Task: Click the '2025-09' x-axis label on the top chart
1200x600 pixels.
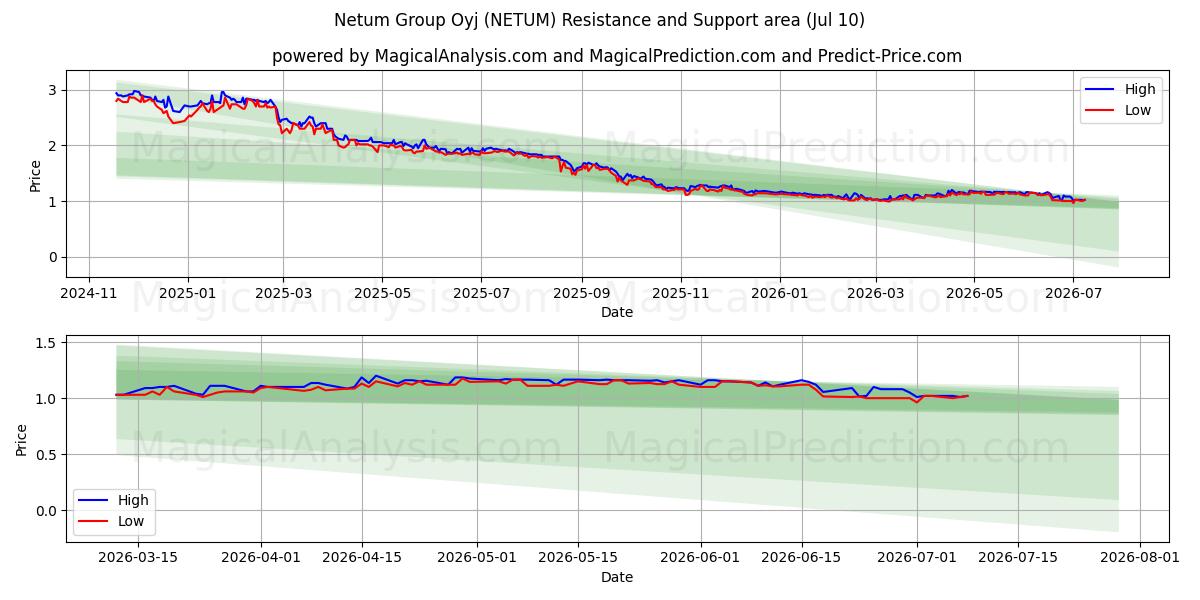Action: click(x=581, y=294)
